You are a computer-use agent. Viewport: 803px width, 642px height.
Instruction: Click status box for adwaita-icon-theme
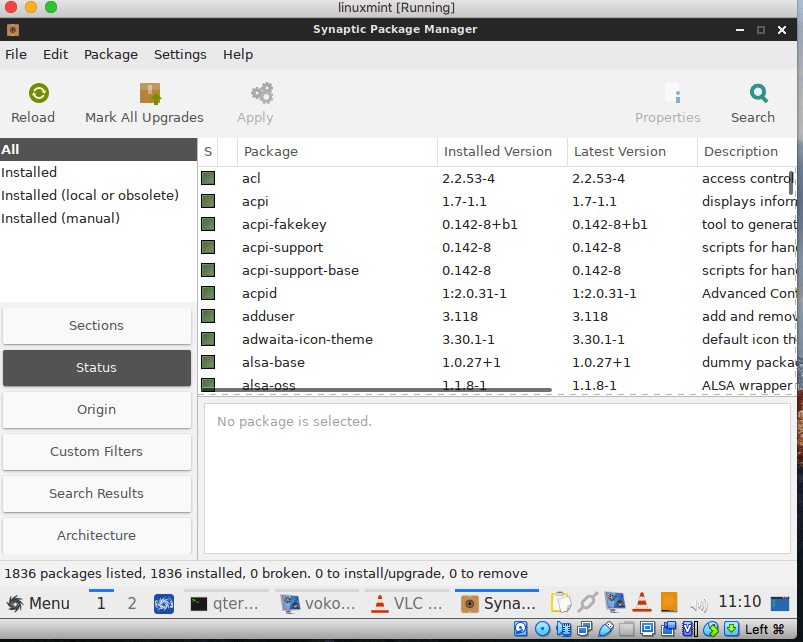[x=208, y=339]
